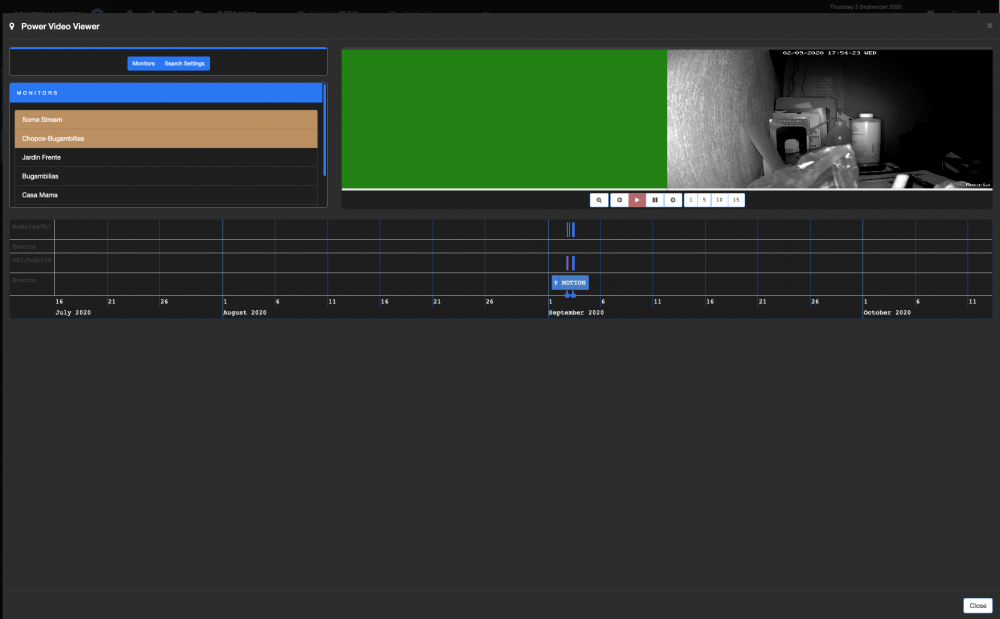The height and width of the screenshot is (619, 1000).
Task: Select the Bugambilias monitor
Action: click(166, 176)
